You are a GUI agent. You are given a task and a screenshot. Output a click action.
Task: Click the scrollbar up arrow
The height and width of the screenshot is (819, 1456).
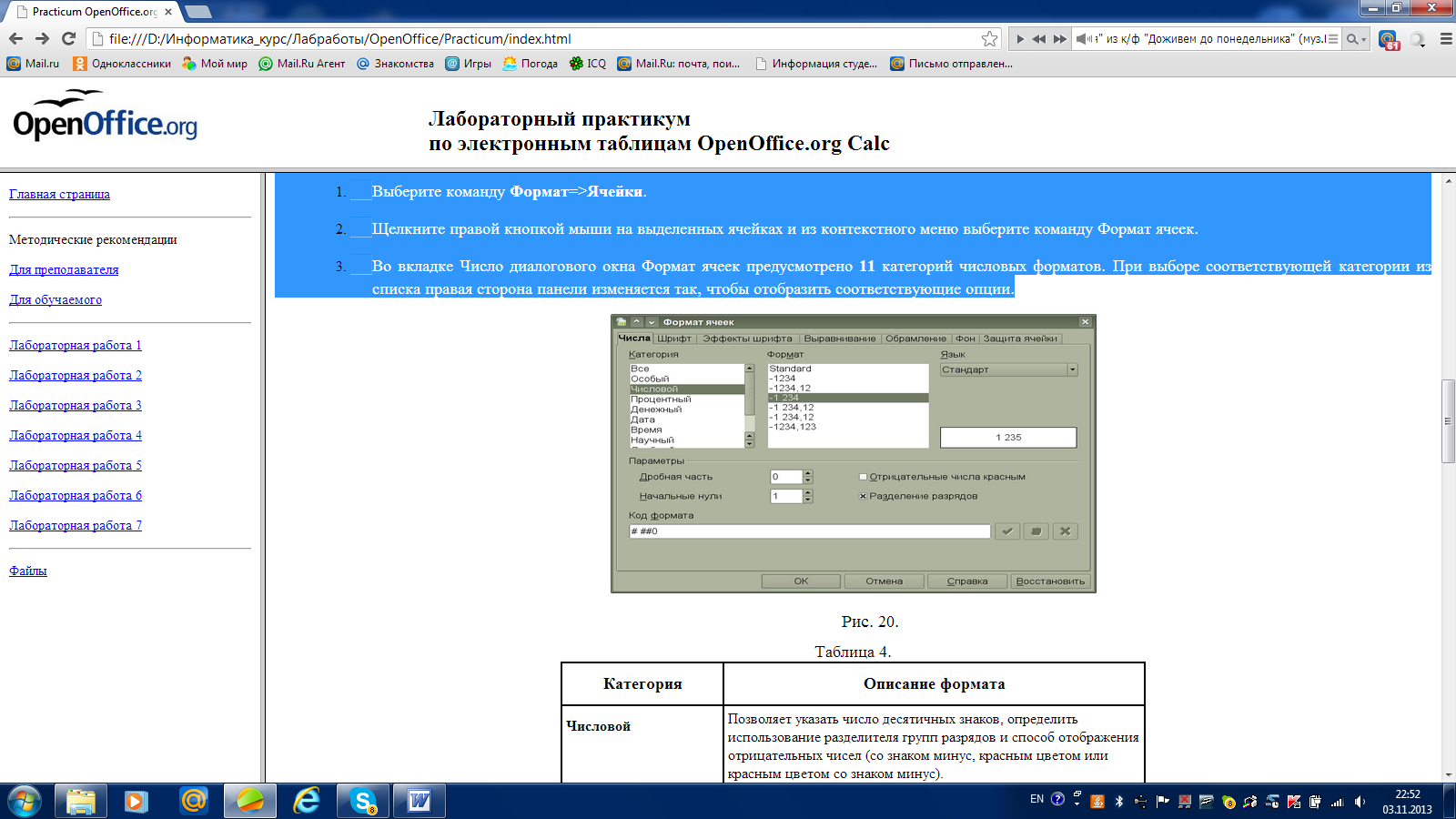click(1448, 180)
